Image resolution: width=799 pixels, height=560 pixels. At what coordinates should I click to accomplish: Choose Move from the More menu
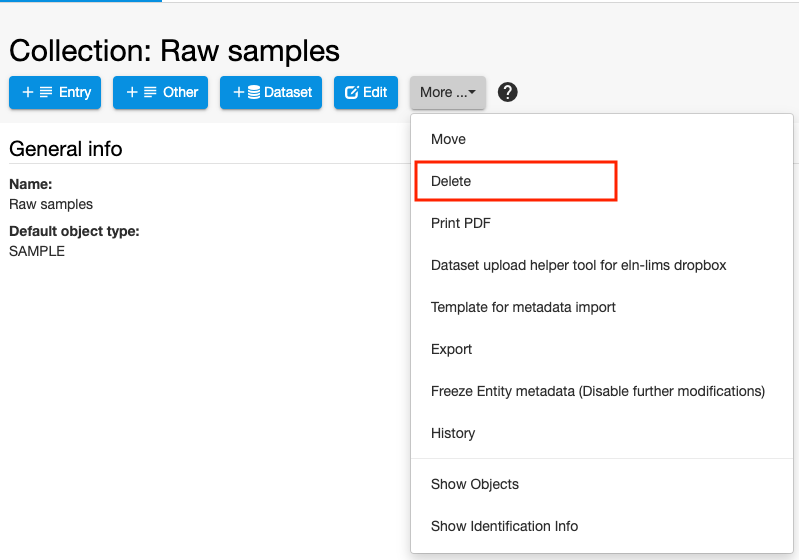[602, 139]
